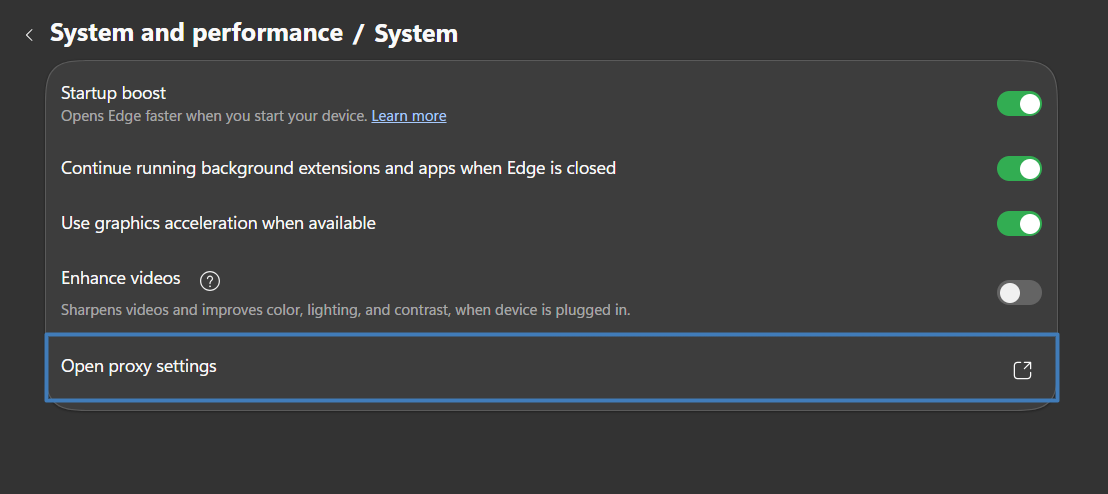This screenshot has width=1108, height=494.
Task: Click the Enhance videos label text
Action: [120, 278]
